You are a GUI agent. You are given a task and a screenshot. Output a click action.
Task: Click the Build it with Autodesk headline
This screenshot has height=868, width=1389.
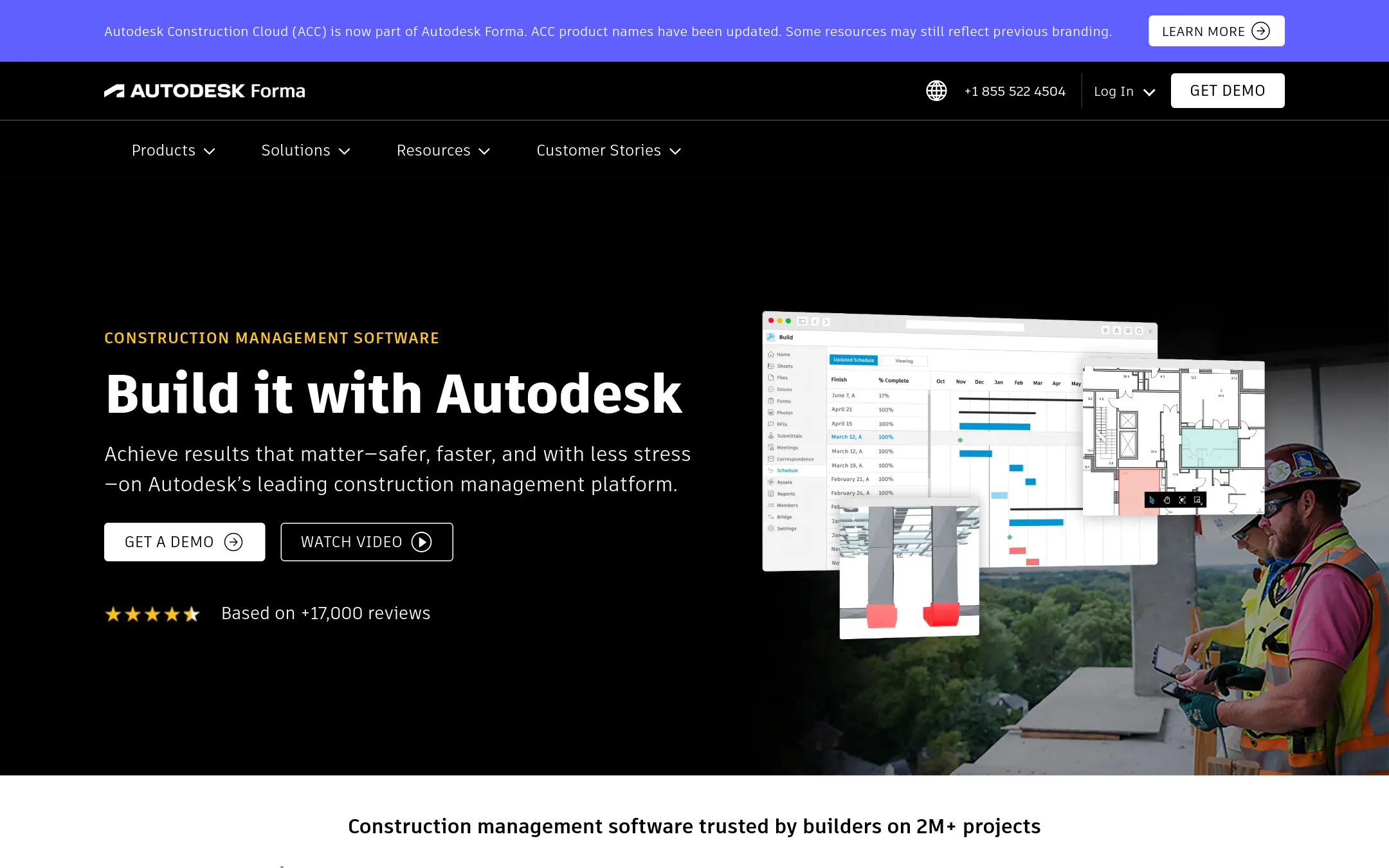point(394,393)
